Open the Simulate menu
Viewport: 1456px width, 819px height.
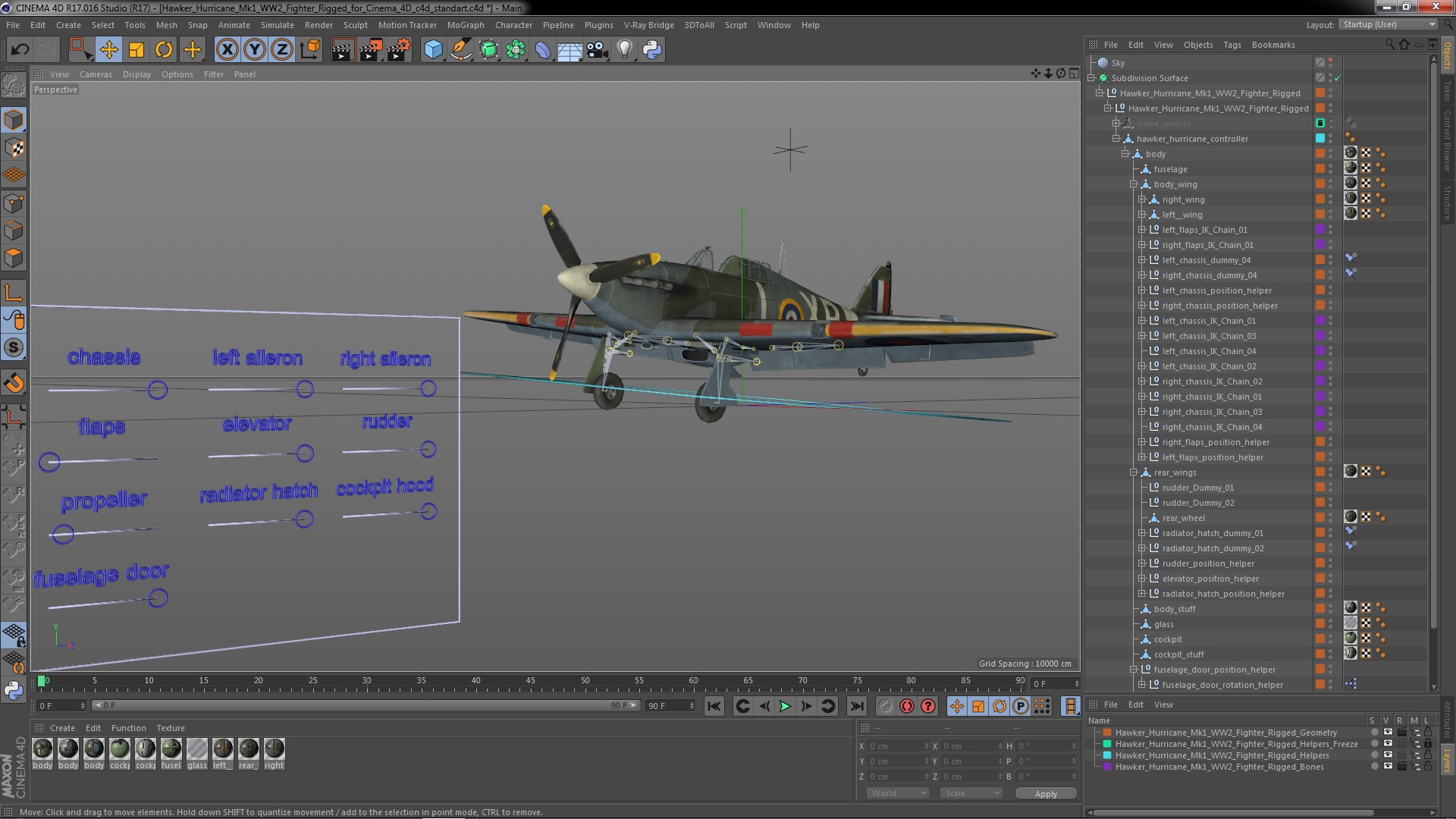278,25
